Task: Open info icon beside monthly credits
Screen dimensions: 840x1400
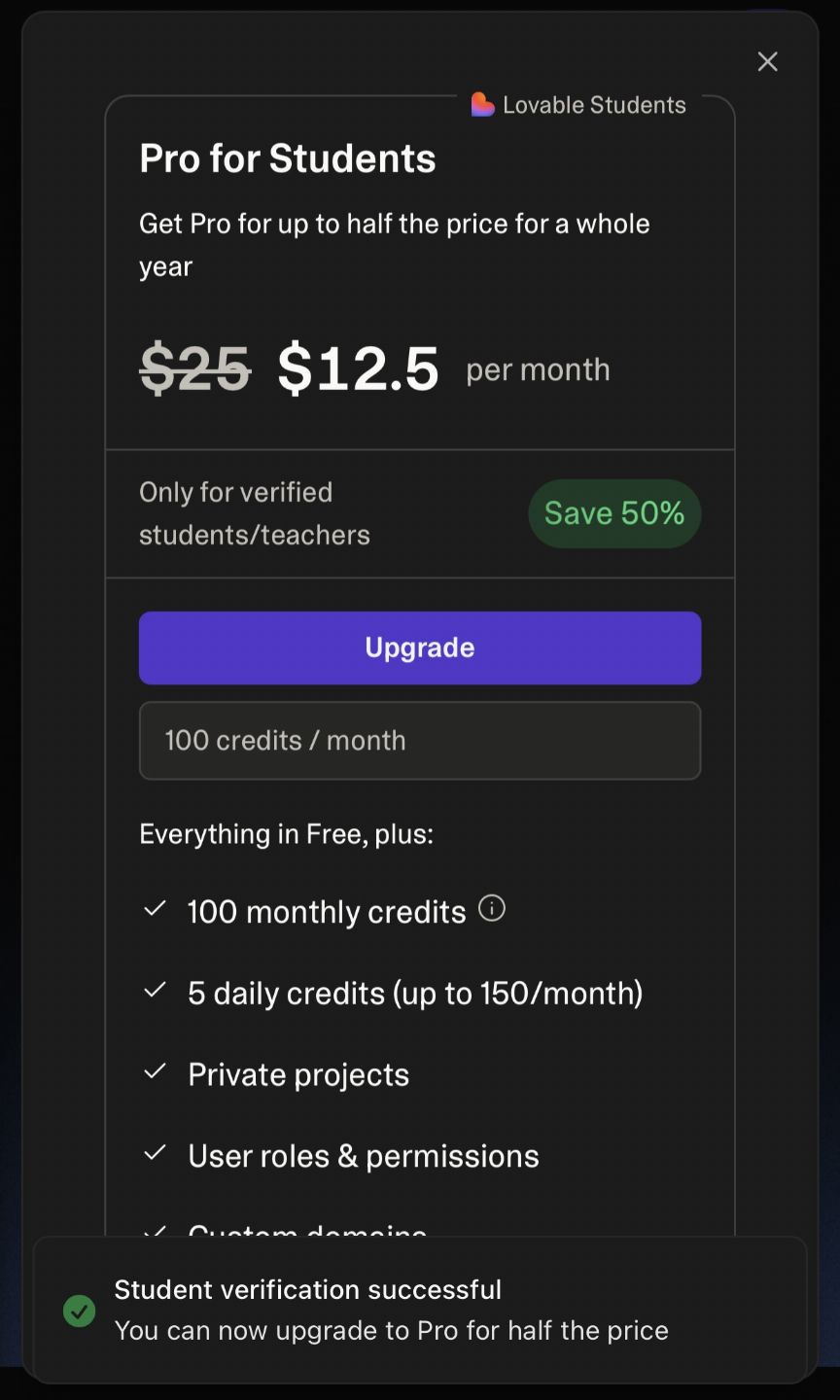Action: pyautogui.click(x=492, y=908)
